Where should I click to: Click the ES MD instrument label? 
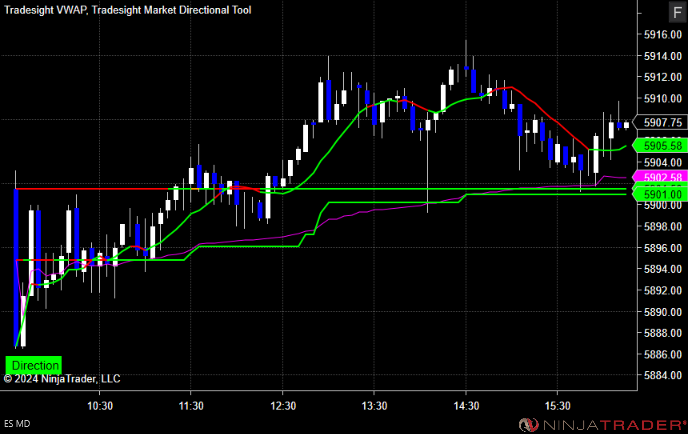click(17, 424)
